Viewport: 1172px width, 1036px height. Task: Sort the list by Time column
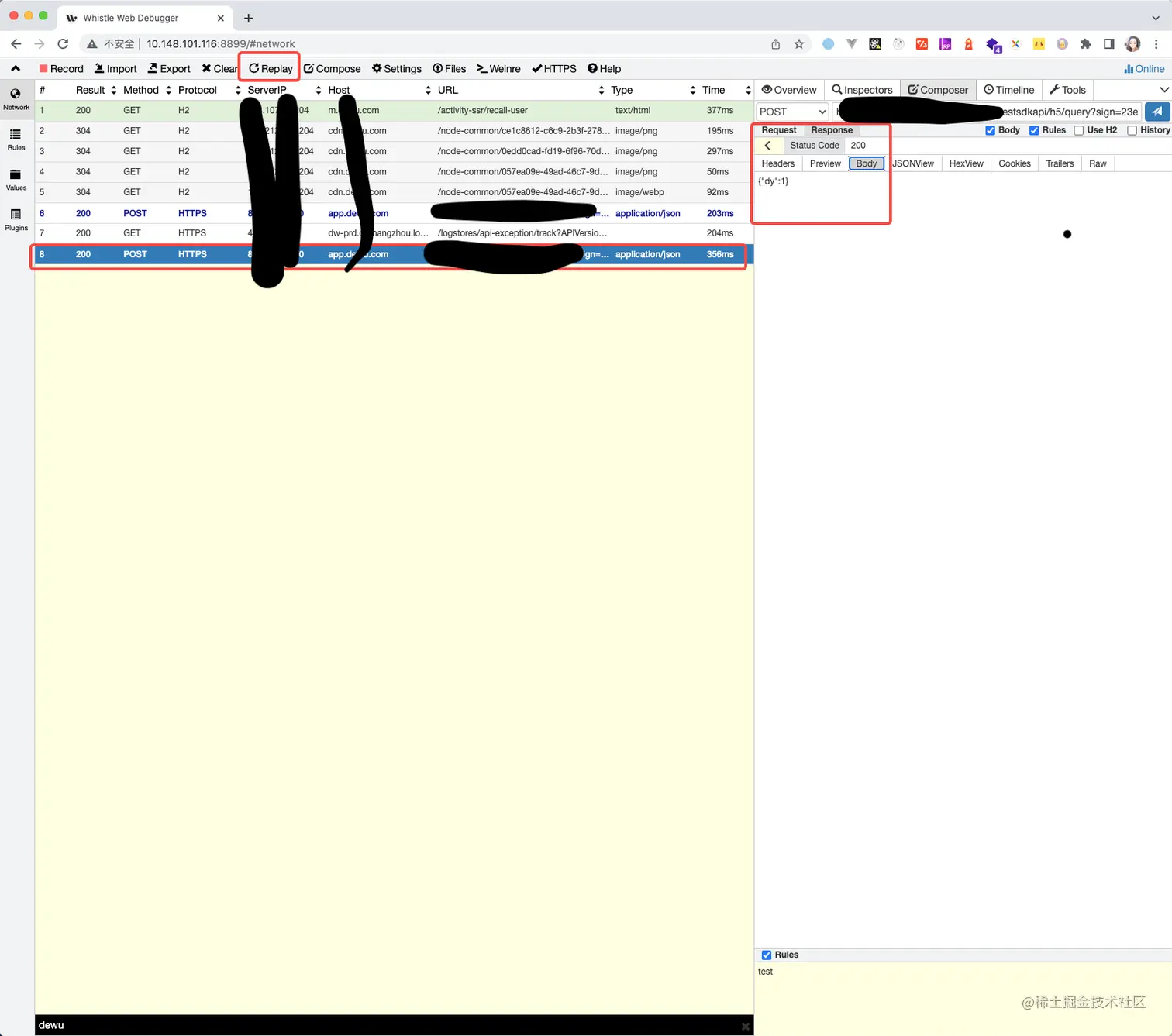click(x=726, y=90)
